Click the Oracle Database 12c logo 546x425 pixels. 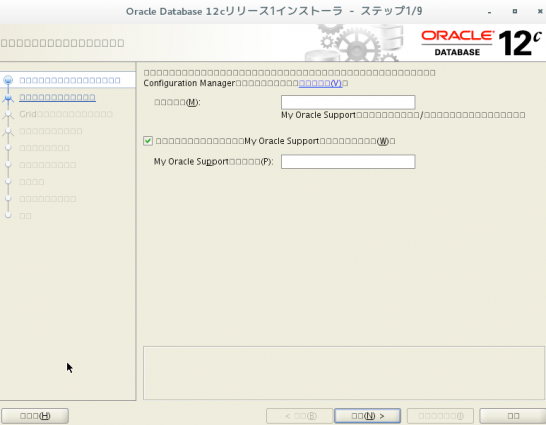click(x=482, y=43)
